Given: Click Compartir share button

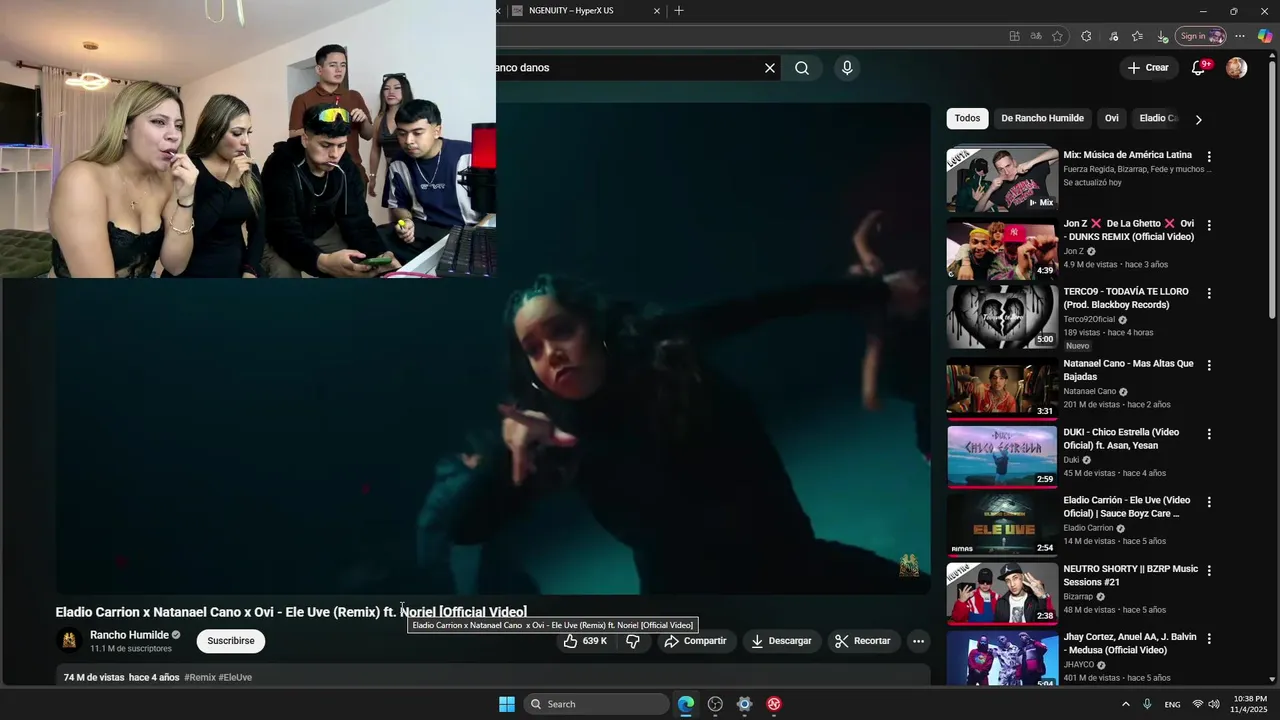Looking at the screenshot, I should pos(696,641).
